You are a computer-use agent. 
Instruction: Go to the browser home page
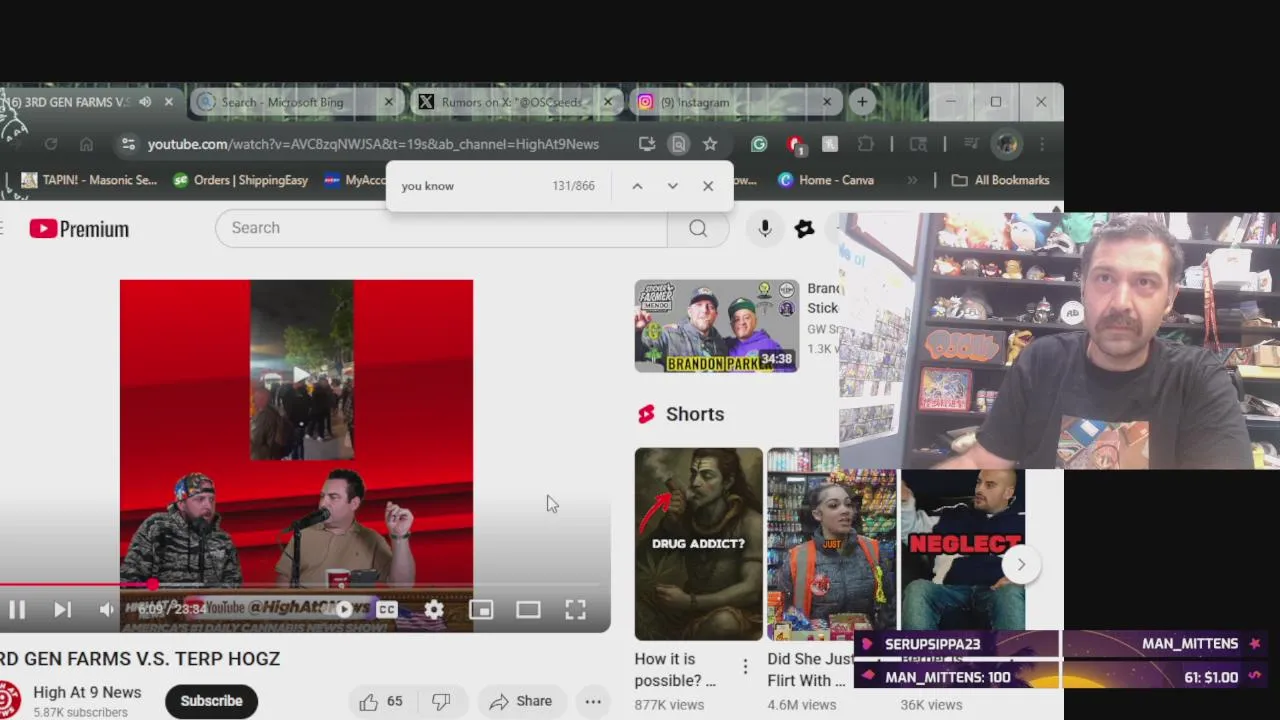(86, 144)
